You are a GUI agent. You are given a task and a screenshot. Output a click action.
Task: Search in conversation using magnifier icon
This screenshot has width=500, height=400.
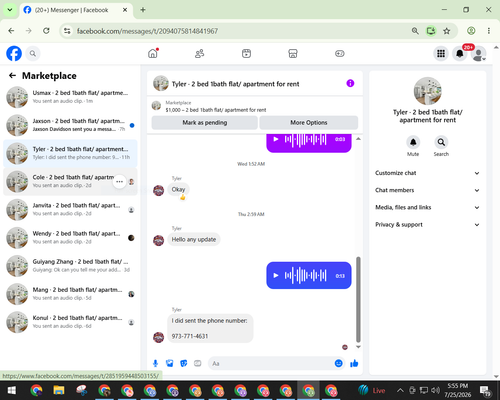(441, 142)
